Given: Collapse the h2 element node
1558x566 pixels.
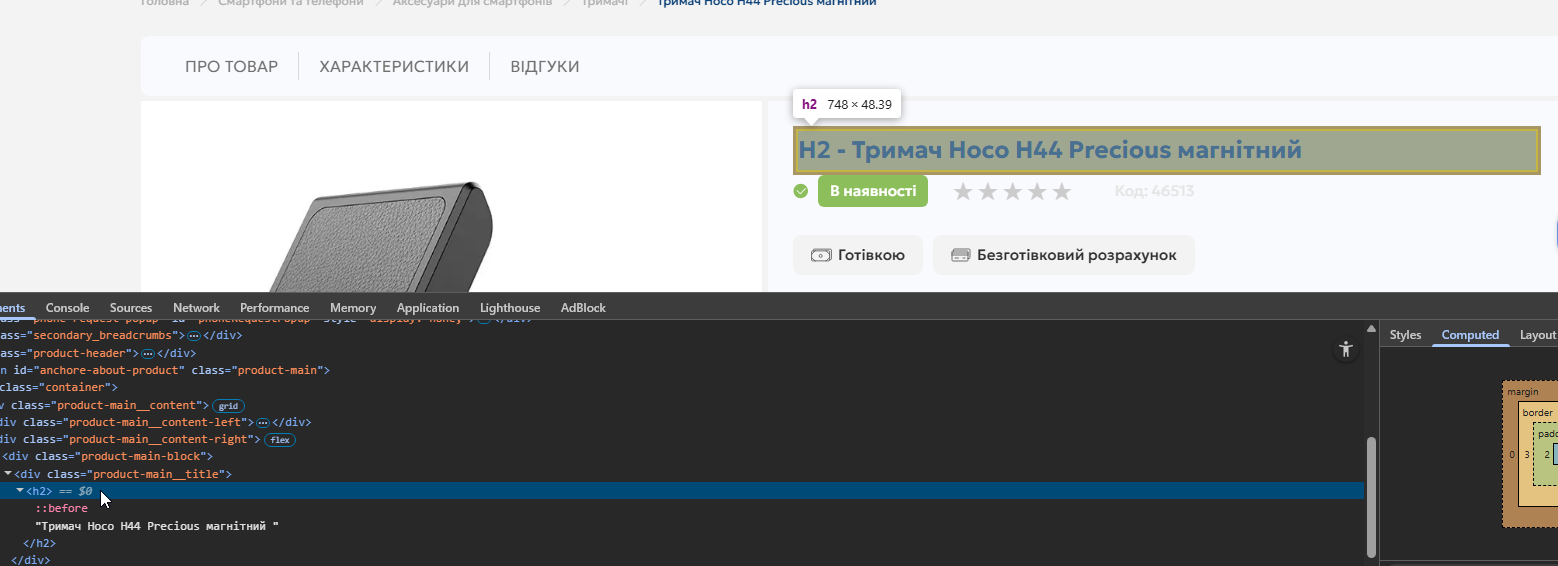Looking at the screenshot, I should pos(20,491).
